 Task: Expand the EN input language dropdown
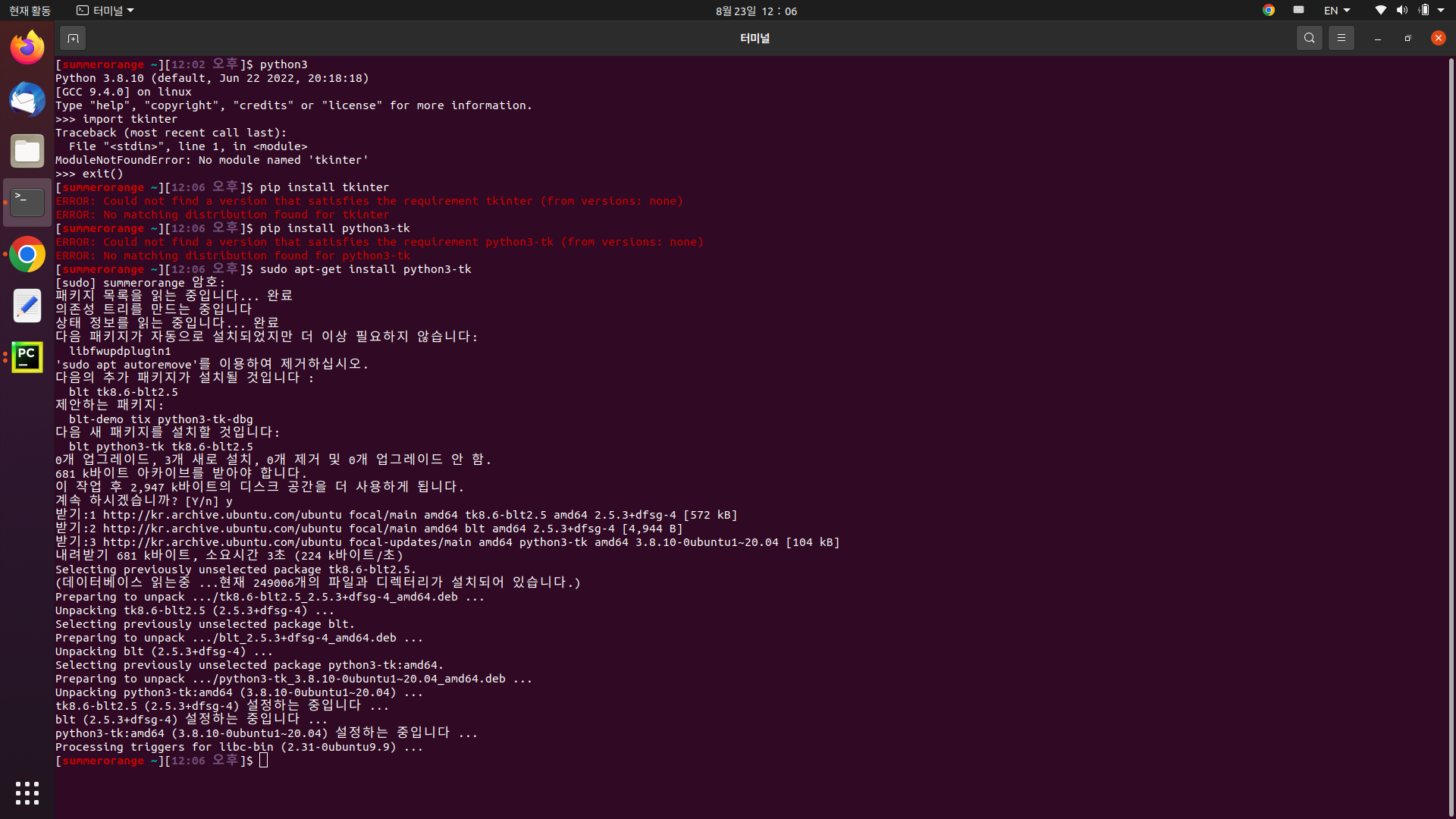tap(1337, 11)
